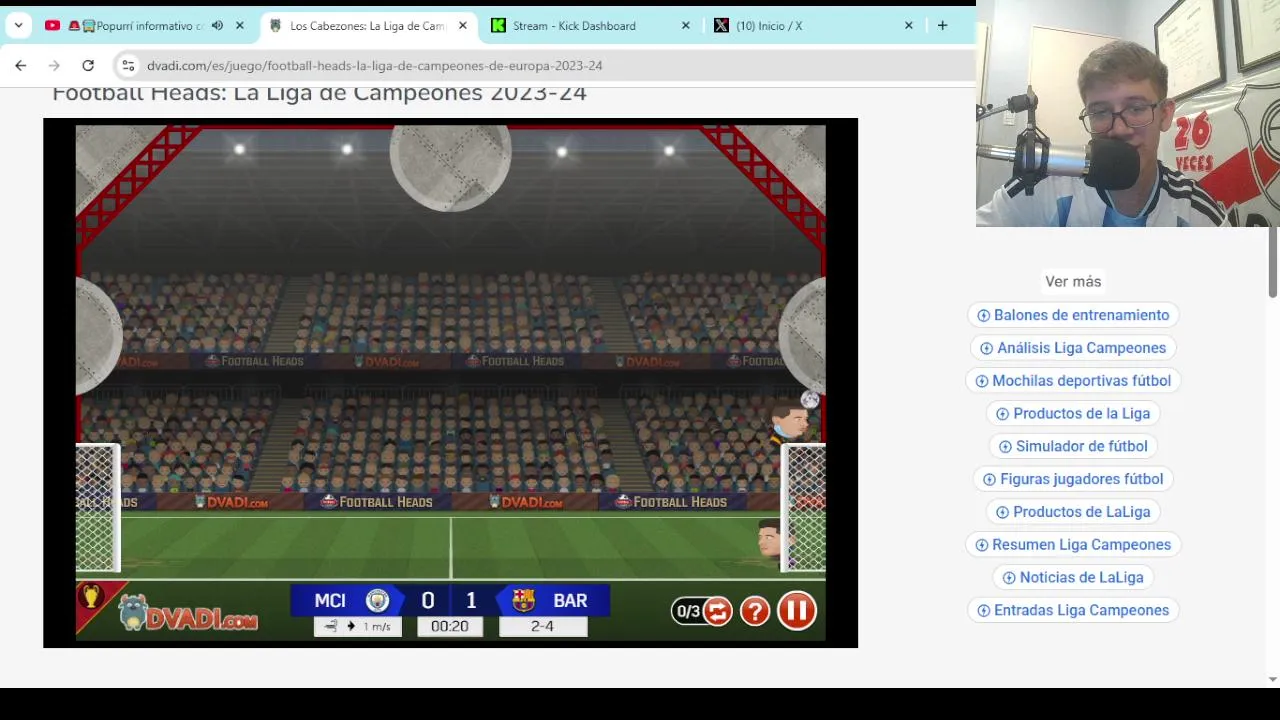Click the soccer ball near right goal
Viewport: 1280px width, 720px height.
[809, 400]
